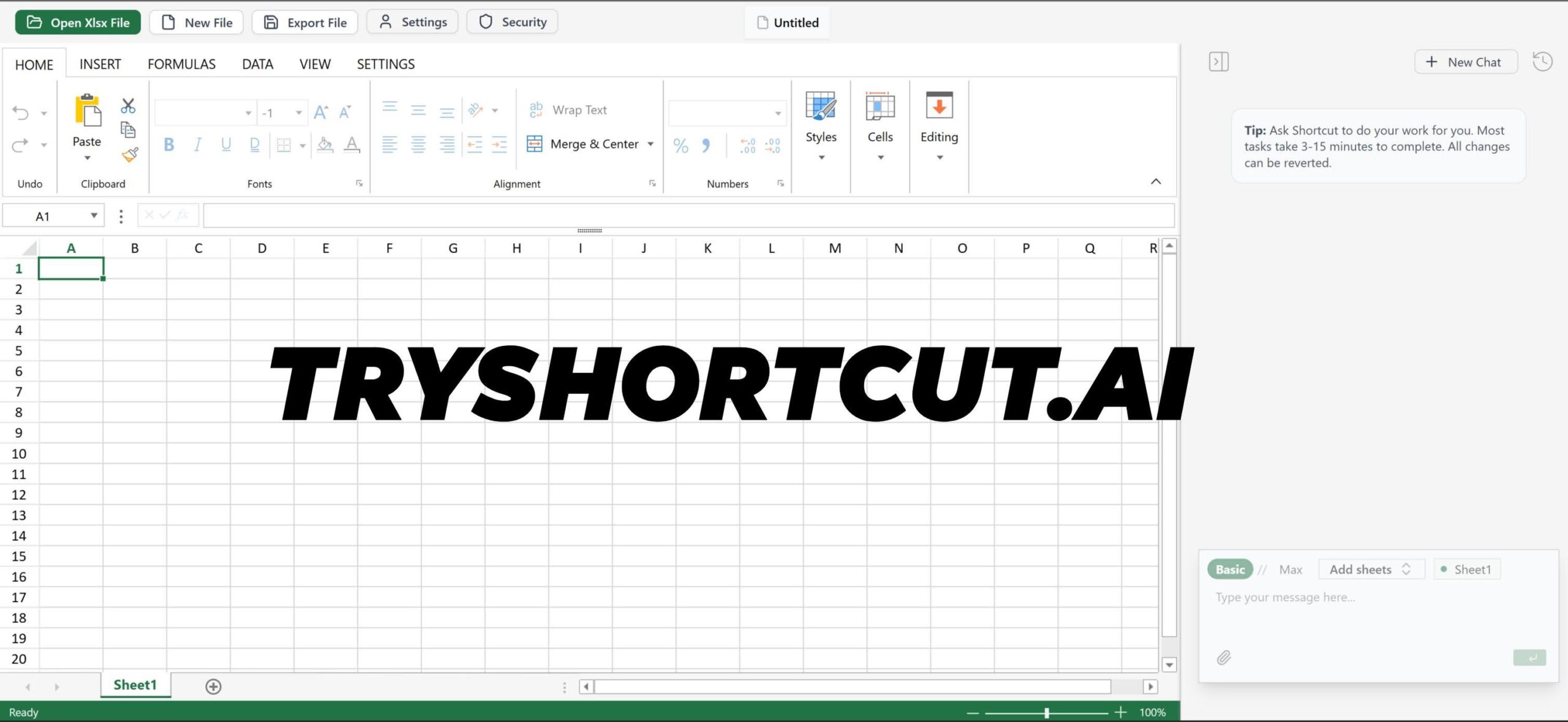Switch chat mode from Basic to Max
The width and height of the screenshot is (1568, 722).
point(1291,569)
